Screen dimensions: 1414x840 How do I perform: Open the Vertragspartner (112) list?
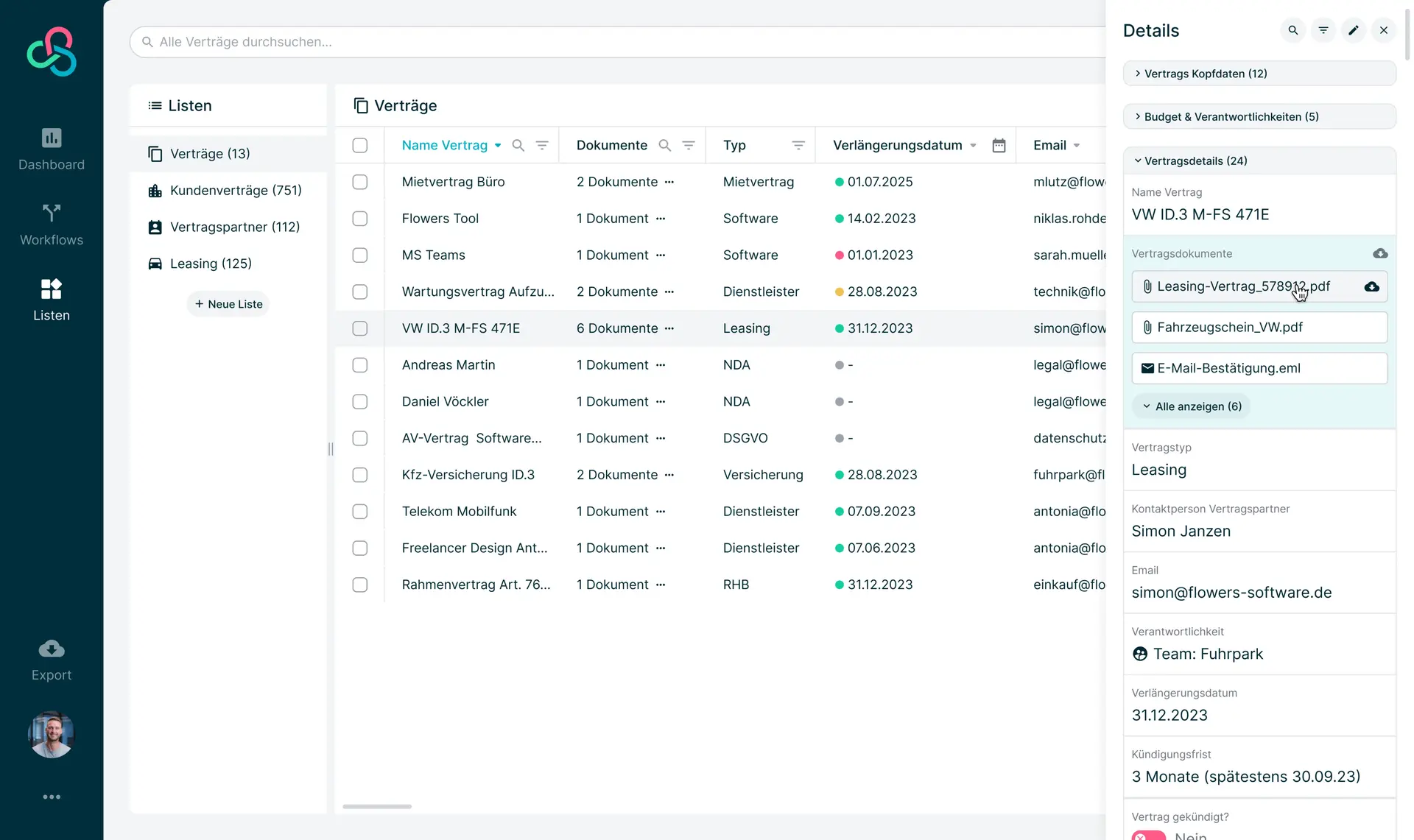point(228,227)
